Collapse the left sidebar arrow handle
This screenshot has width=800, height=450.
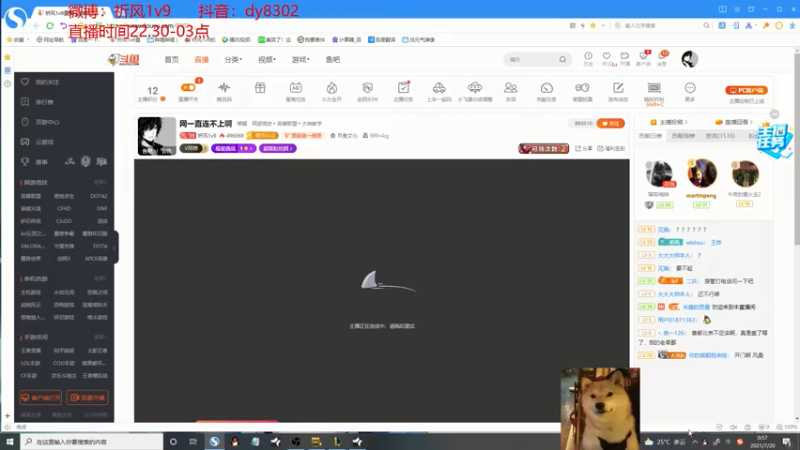pyautogui.click(x=115, y=247)
